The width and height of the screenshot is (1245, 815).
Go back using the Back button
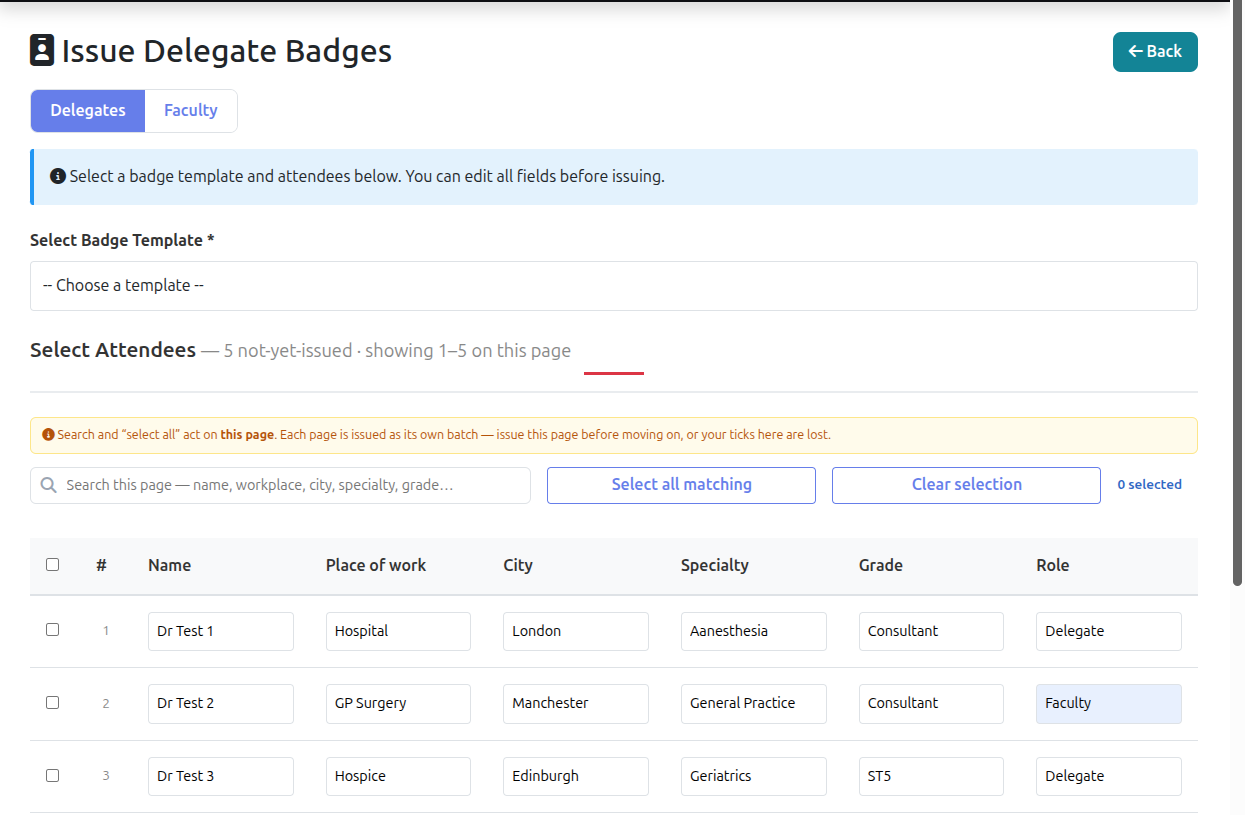click(1155, 52)
